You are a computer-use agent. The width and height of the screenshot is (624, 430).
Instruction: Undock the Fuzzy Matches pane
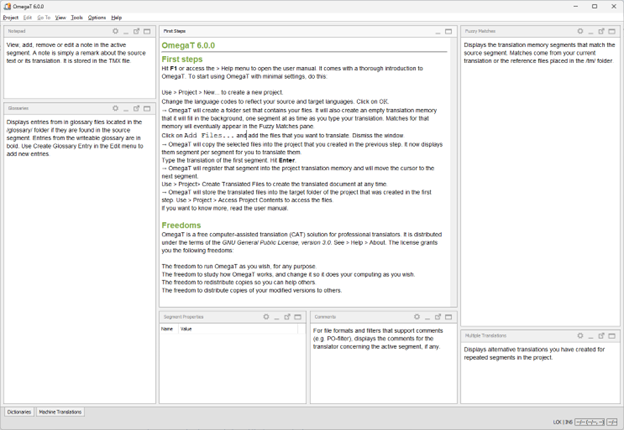point(601,31)
